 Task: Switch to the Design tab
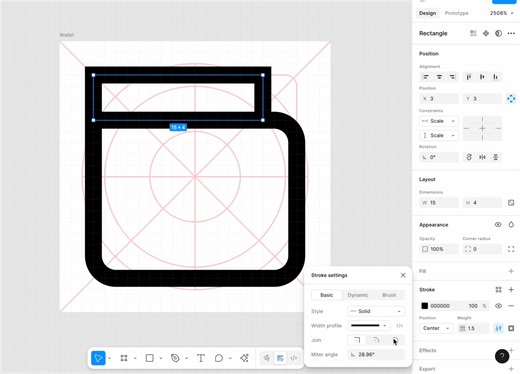[x=427, y=13]
